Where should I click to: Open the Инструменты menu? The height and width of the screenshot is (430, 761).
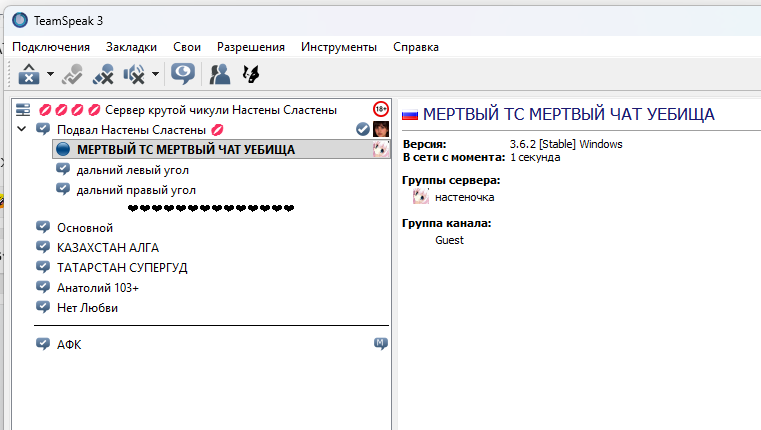(x=339, y=47)
